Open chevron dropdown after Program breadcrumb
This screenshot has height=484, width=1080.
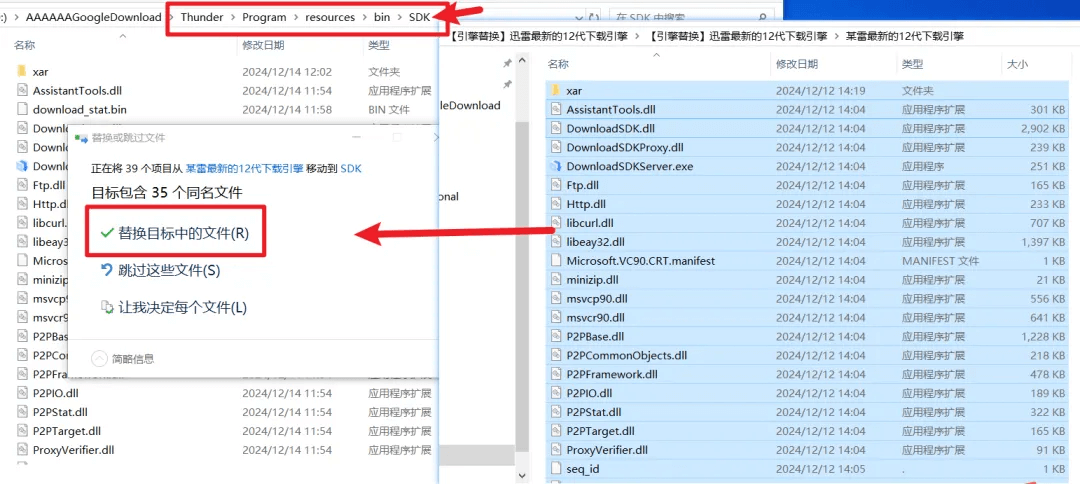296,17
